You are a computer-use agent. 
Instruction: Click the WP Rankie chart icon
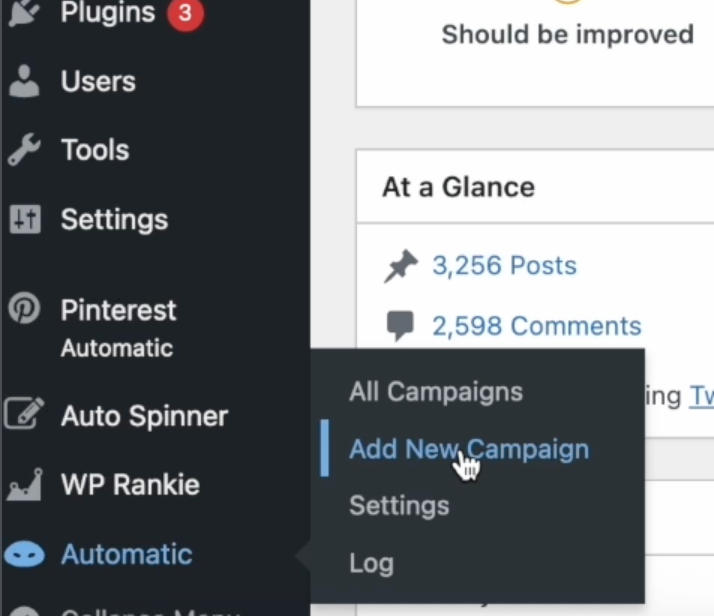coord(24,485)
